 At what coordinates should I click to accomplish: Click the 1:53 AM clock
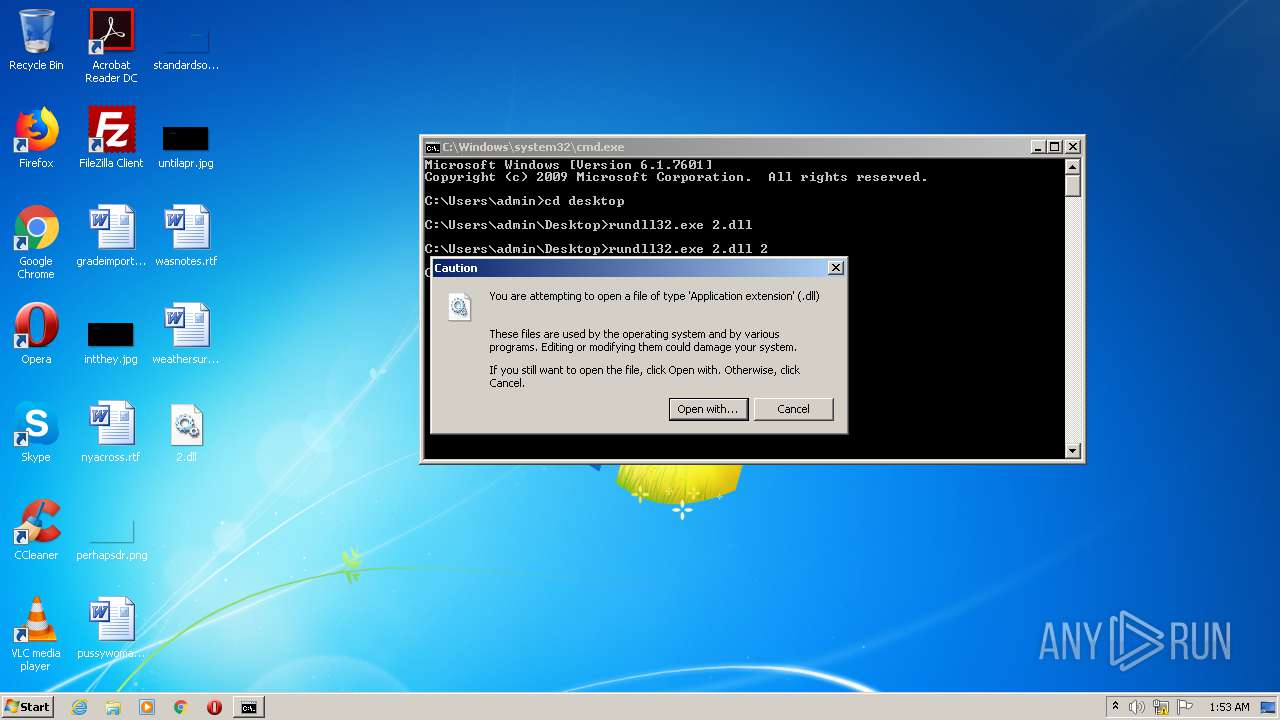[x=1229, y=707]
